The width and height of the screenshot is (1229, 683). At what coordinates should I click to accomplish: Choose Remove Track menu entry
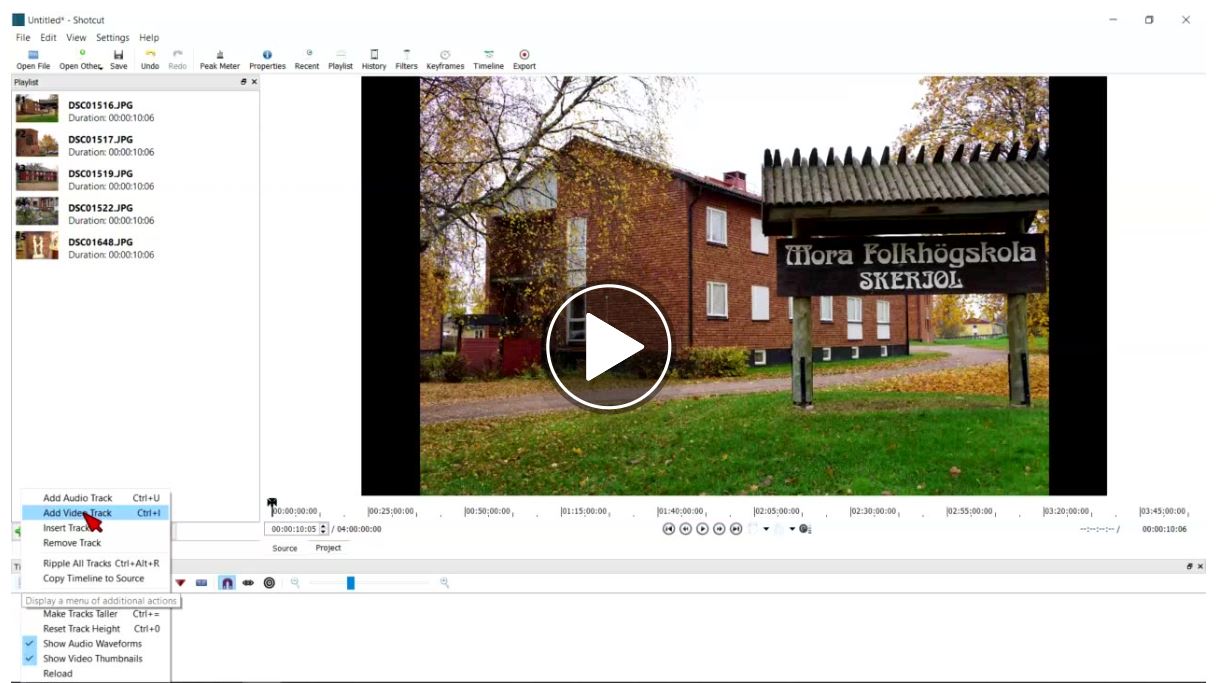point(95,543)
